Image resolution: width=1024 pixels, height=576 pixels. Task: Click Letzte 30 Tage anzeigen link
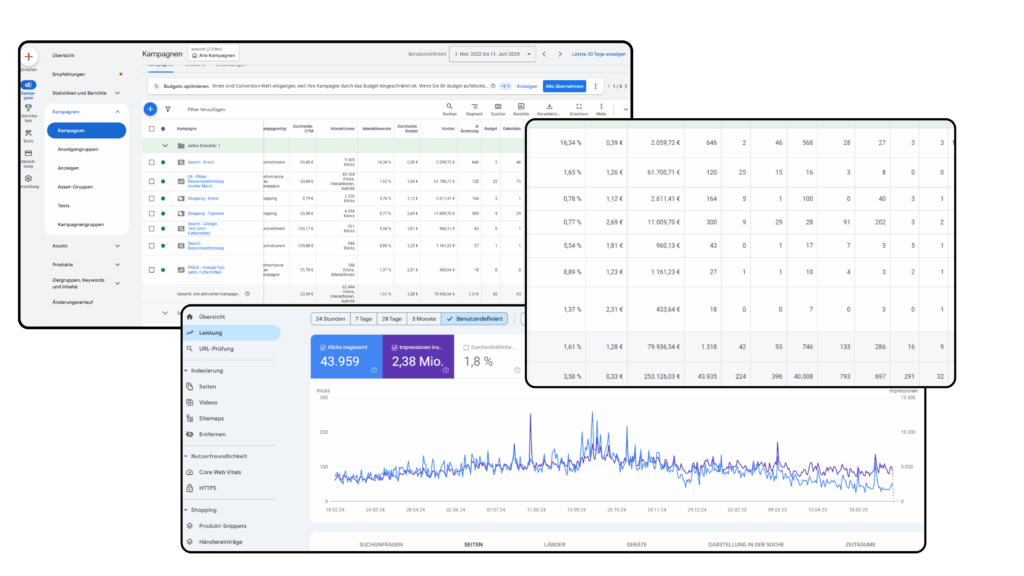[598, 53]
